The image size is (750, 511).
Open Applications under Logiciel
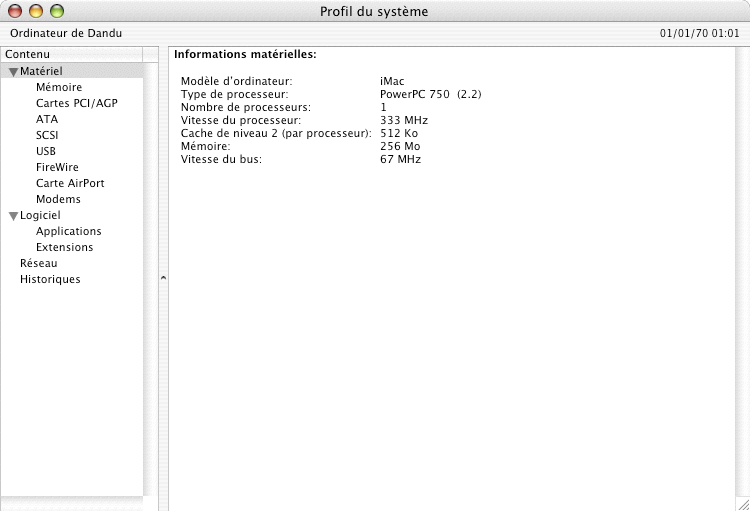[68, 231]
